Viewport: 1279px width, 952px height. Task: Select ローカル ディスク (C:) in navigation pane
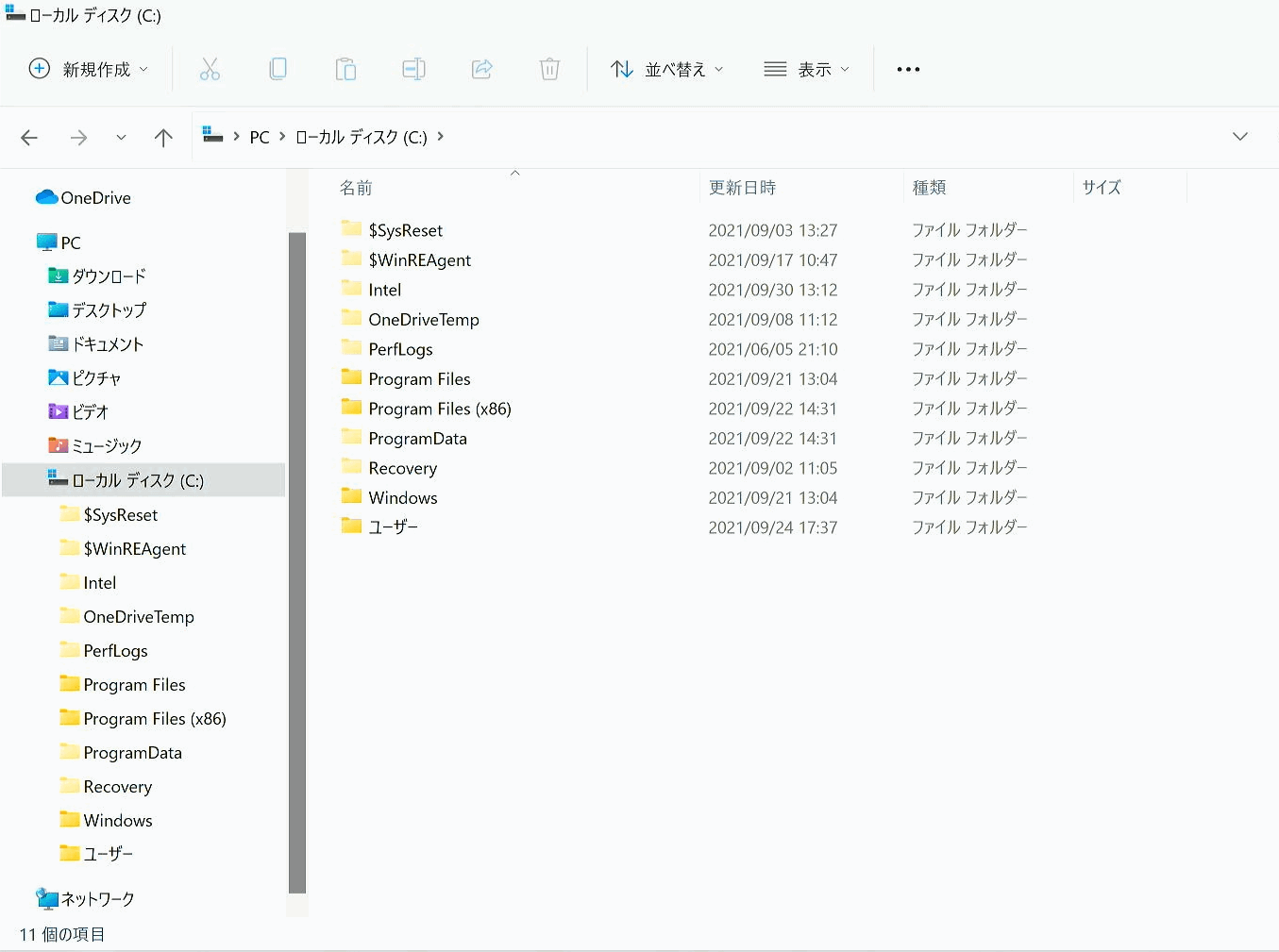pyautogui.click(x=143, y=480)
